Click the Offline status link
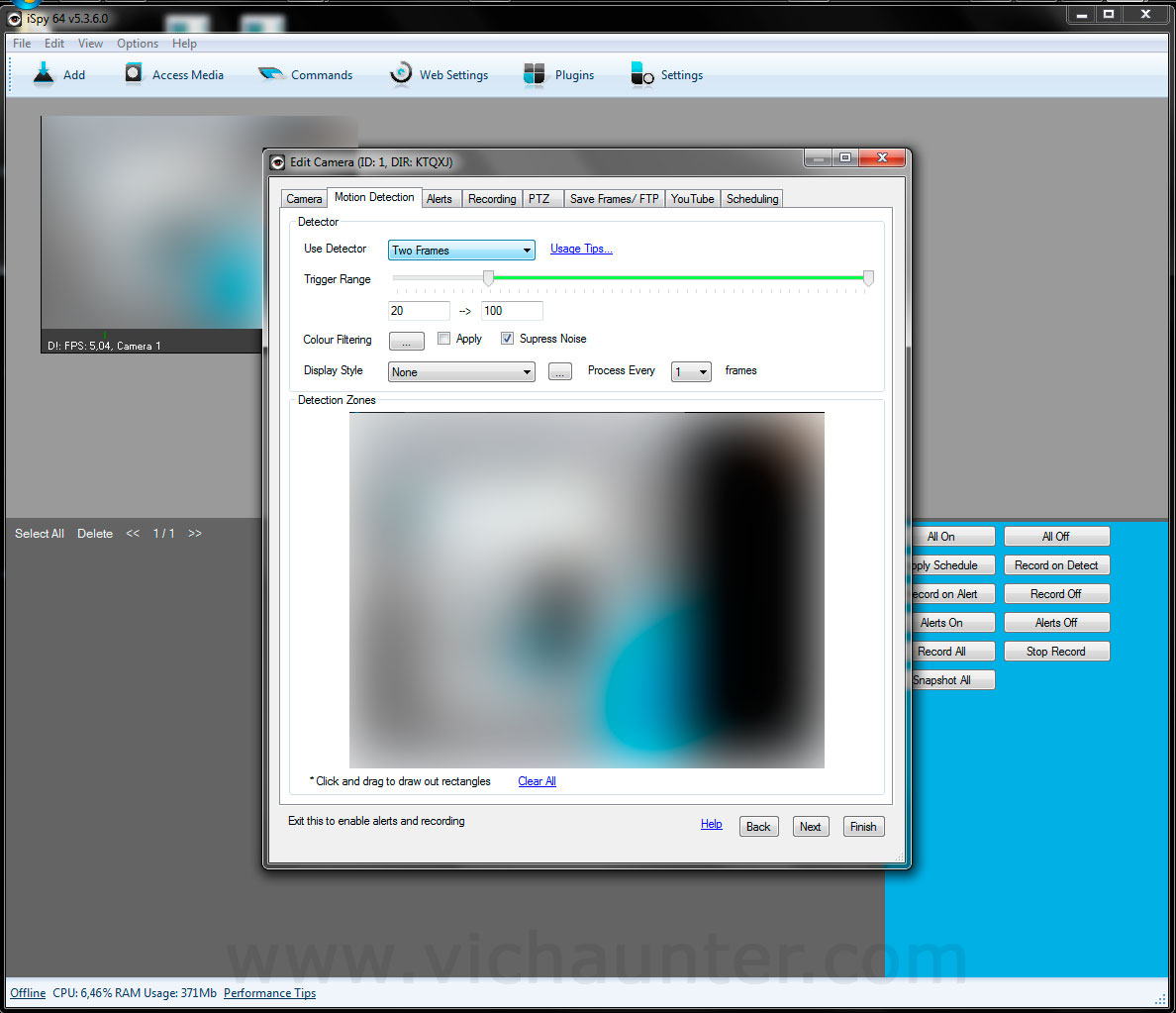This screenshot has height=1013, width=1176. point(28,993)
